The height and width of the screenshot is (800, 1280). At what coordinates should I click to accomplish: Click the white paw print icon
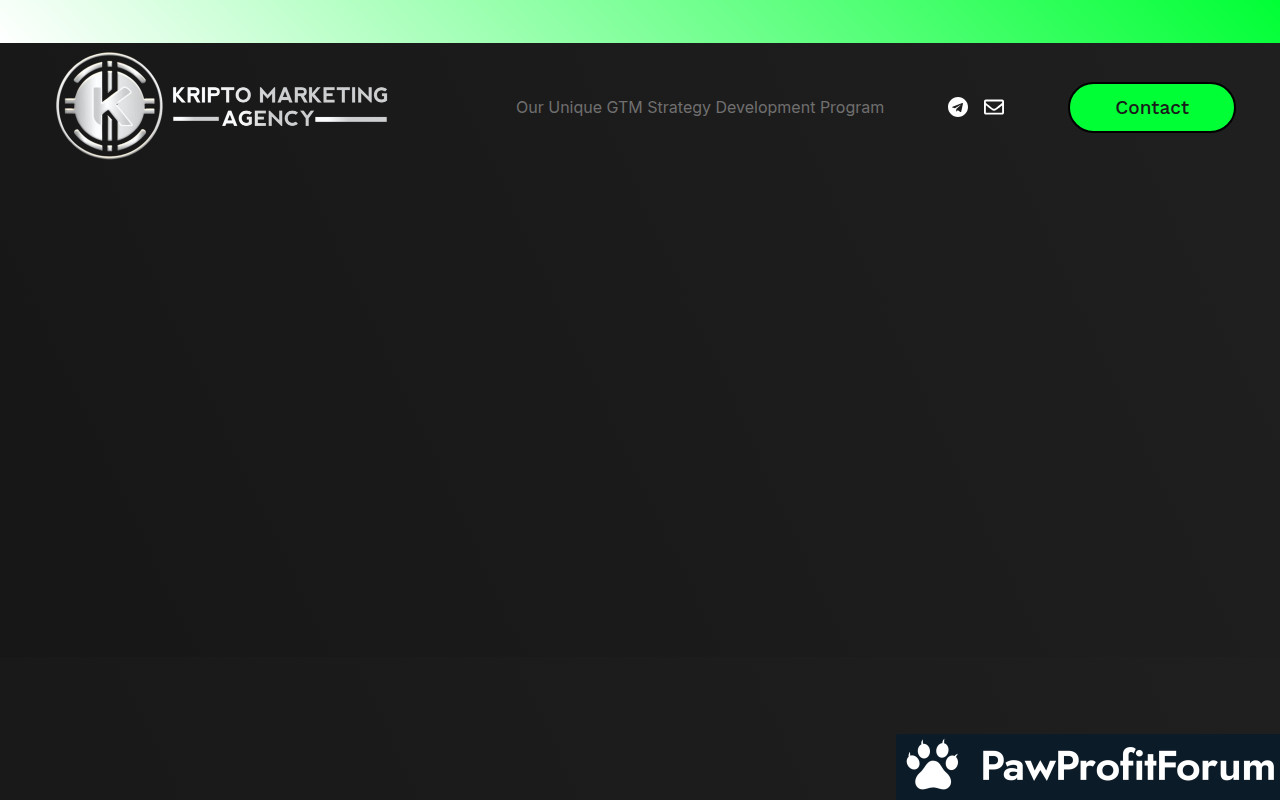click(932, 765)
